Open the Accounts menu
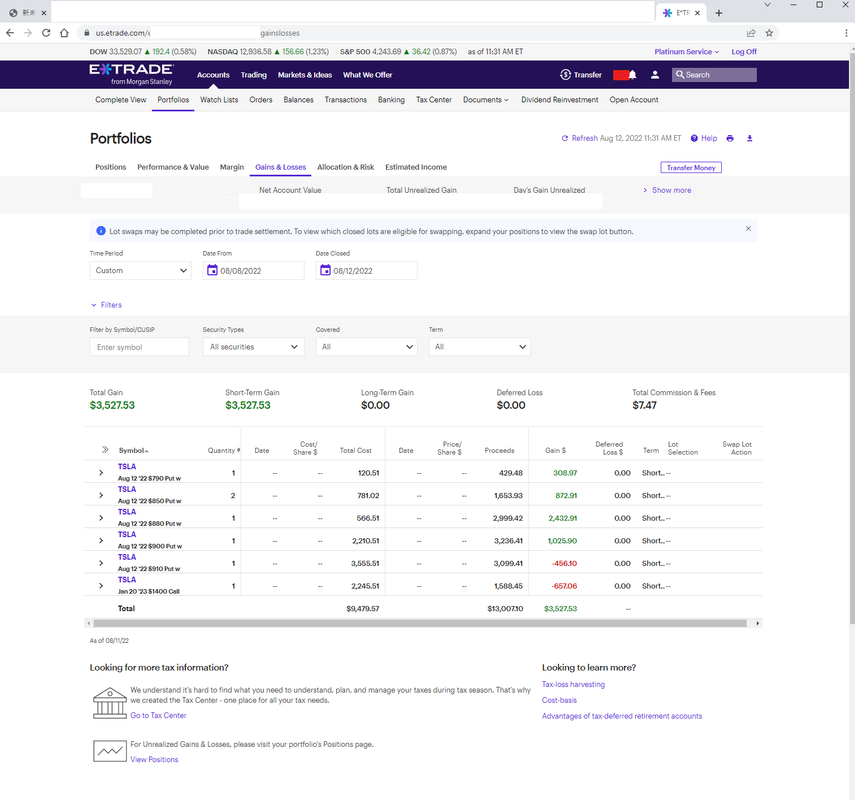855x800 pixels. pyautogui.click(x=213, y=75)
